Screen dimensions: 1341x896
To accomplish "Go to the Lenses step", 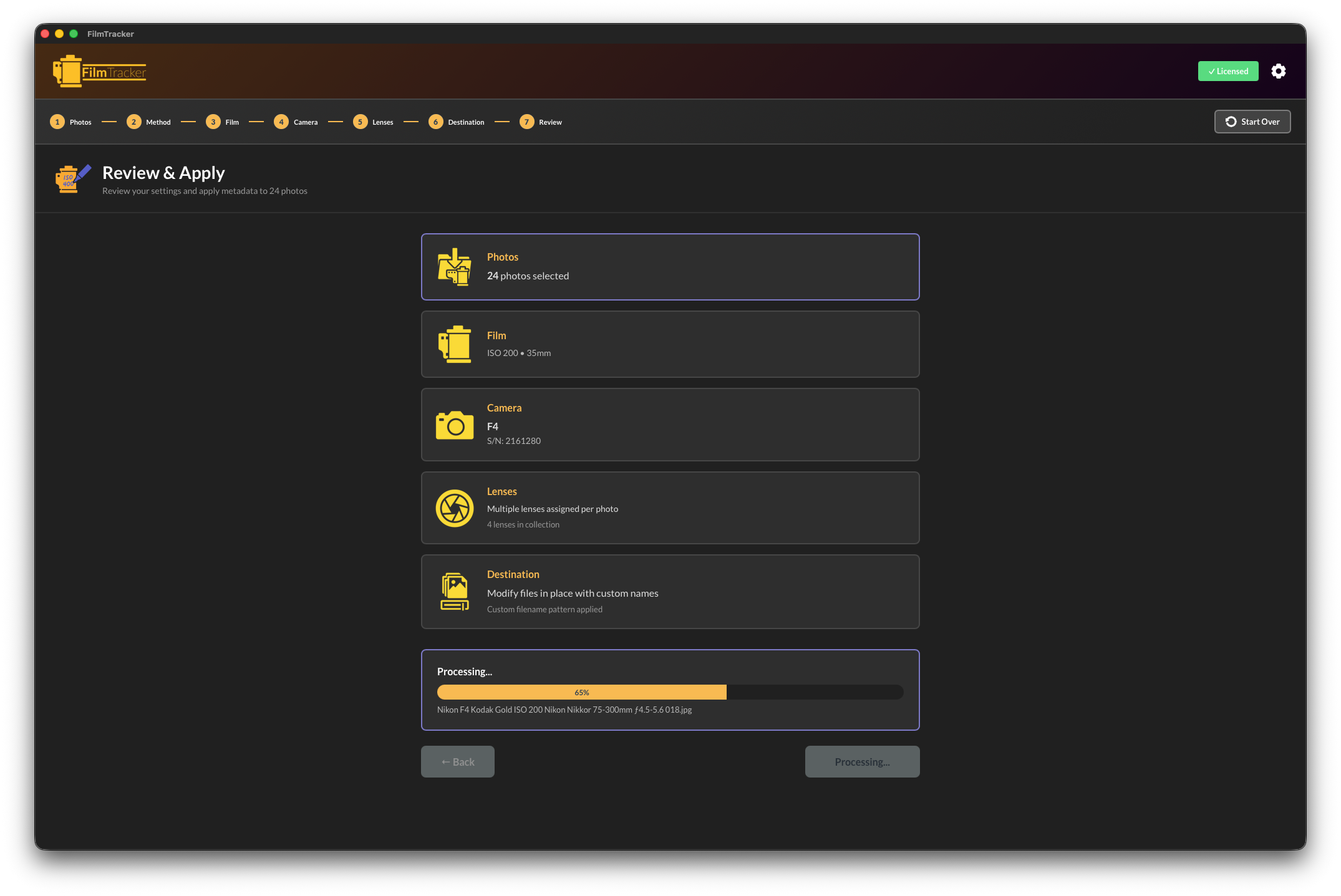I will (x=374, y=122).
